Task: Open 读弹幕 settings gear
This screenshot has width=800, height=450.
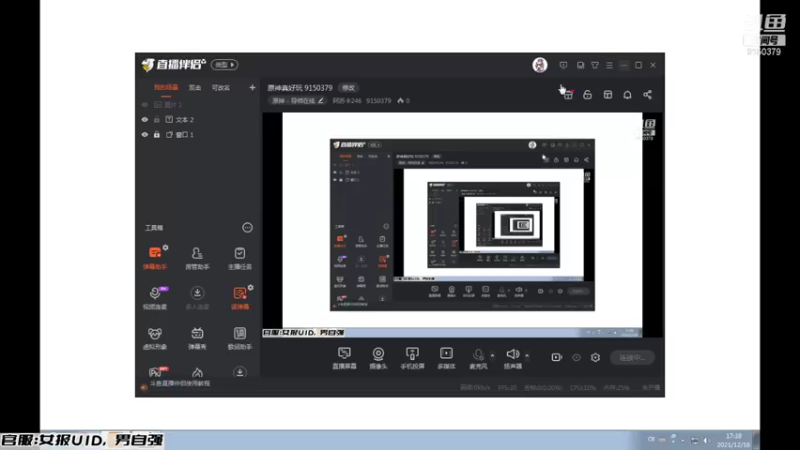Action: (x=251, y=288)
